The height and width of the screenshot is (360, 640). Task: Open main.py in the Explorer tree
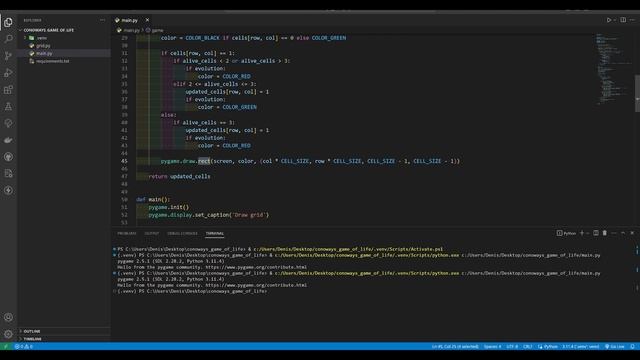44,53
